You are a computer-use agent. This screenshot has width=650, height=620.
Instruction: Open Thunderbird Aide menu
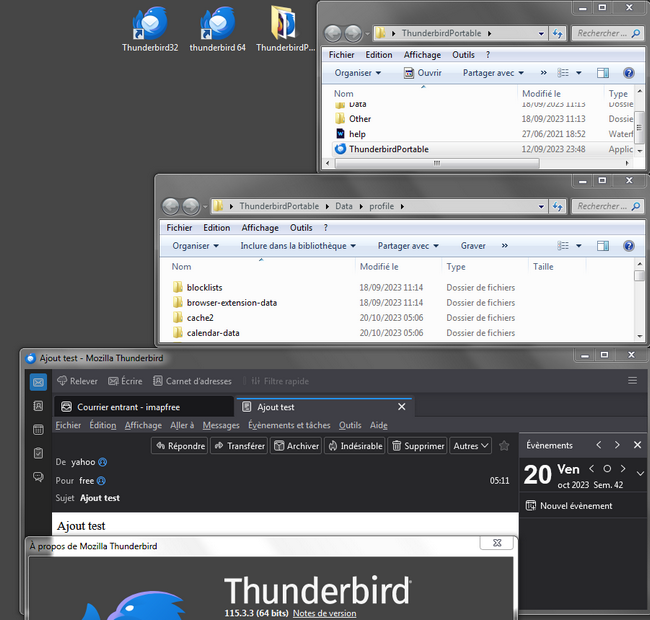(x=378, y=425)
